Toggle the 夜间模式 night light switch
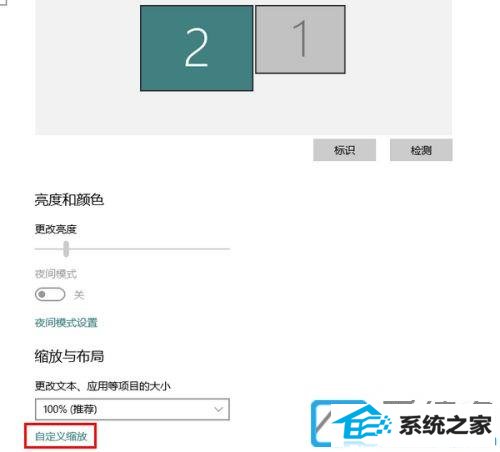Image resolution: width=500 pixels, height=452 pixels. tap(50, 294)
